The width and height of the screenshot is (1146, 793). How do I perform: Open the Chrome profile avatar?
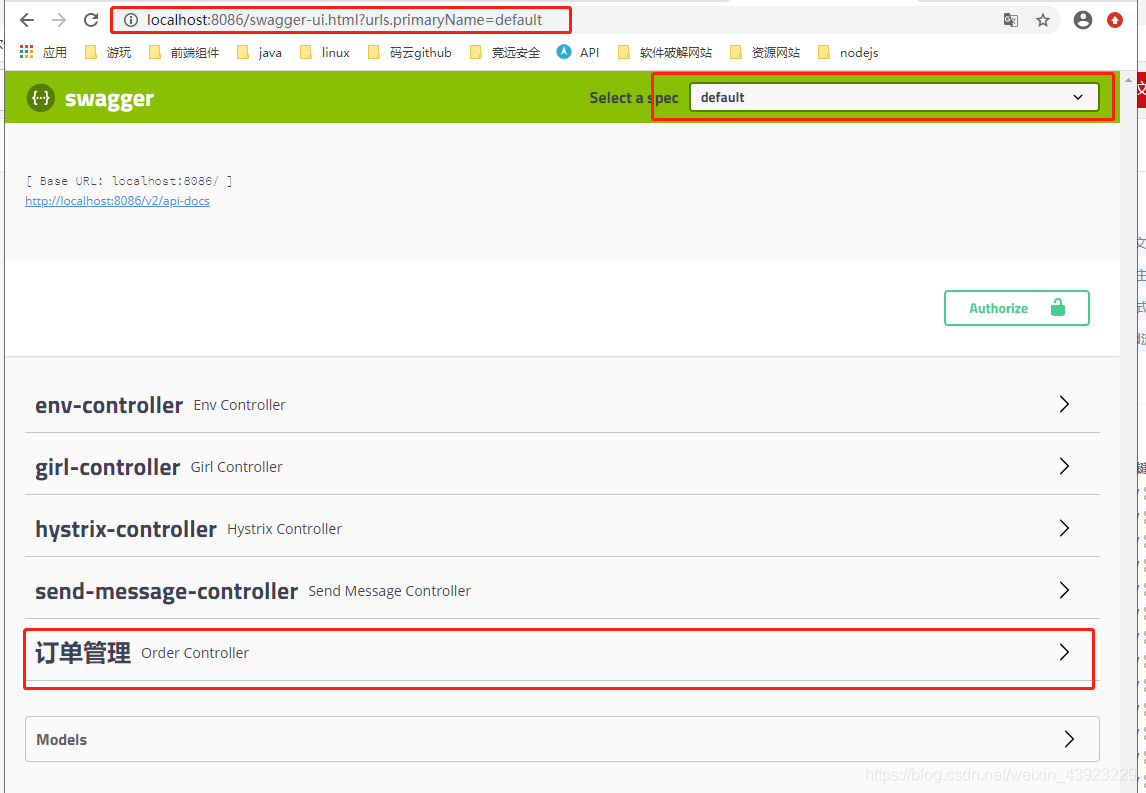tap(1083, 20)
